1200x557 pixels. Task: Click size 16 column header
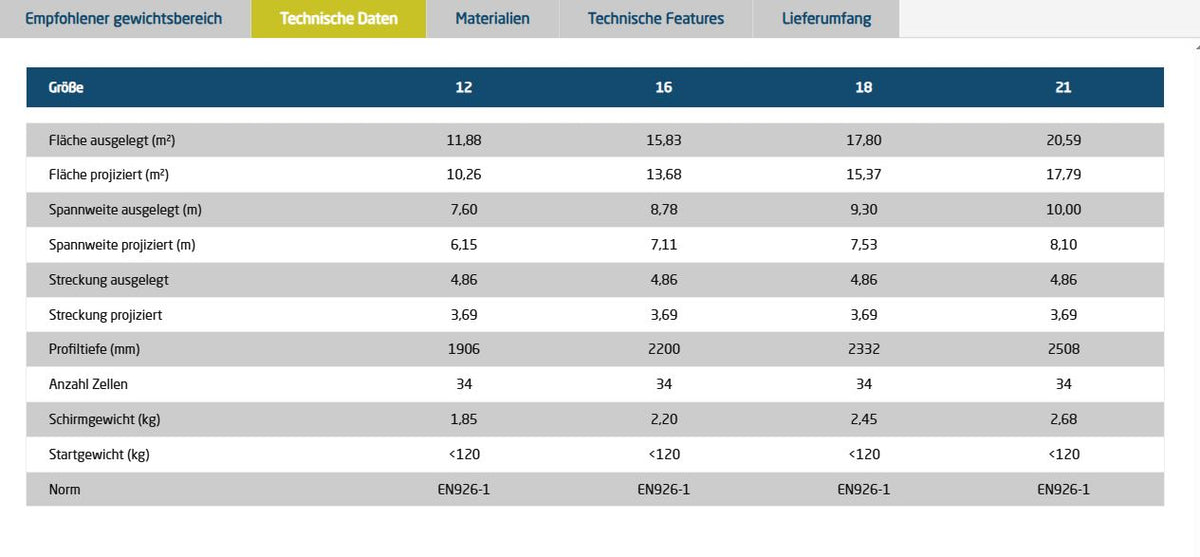click(x=664, y=88)
